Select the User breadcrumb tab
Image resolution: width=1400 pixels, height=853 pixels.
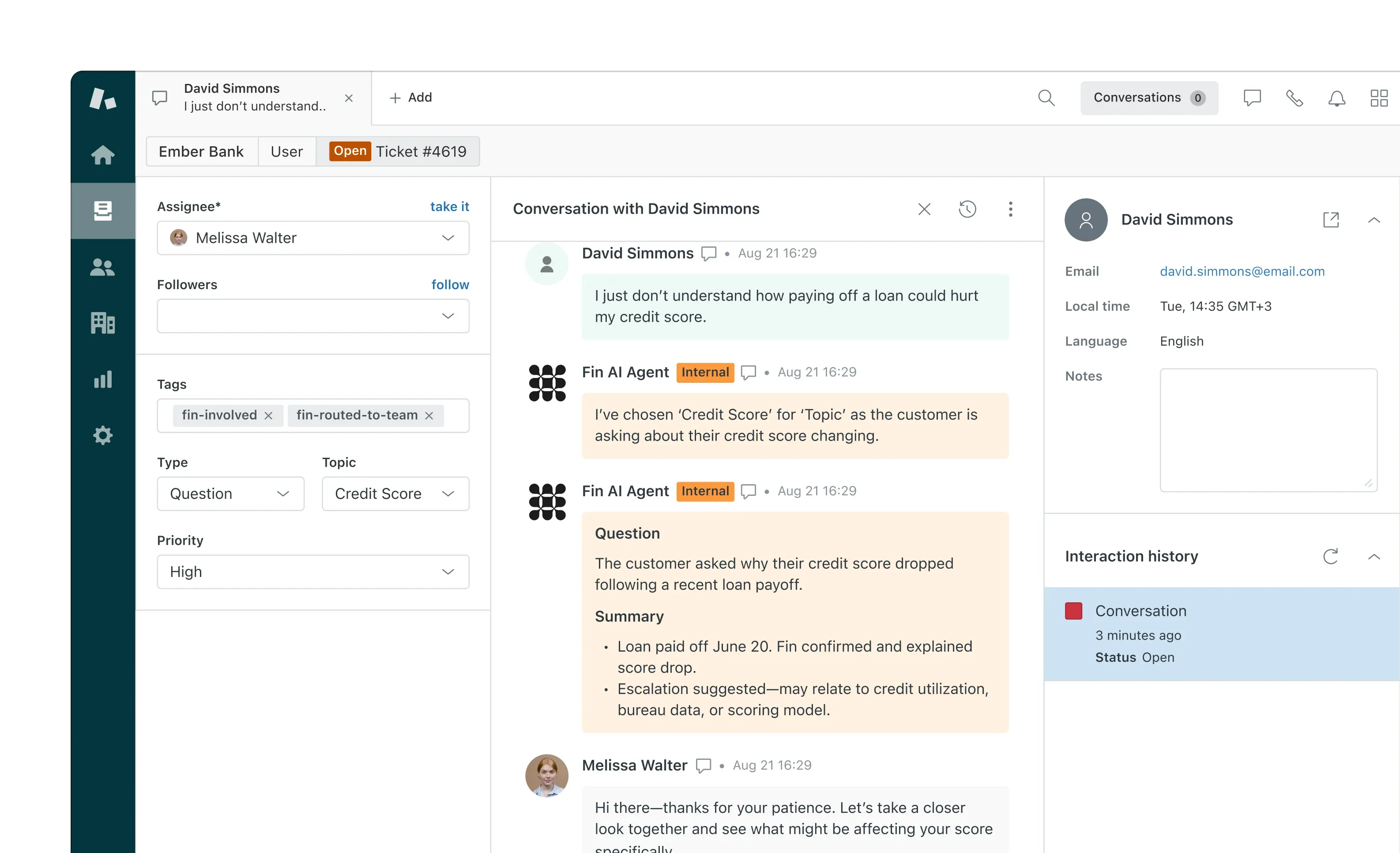[286, 151]
